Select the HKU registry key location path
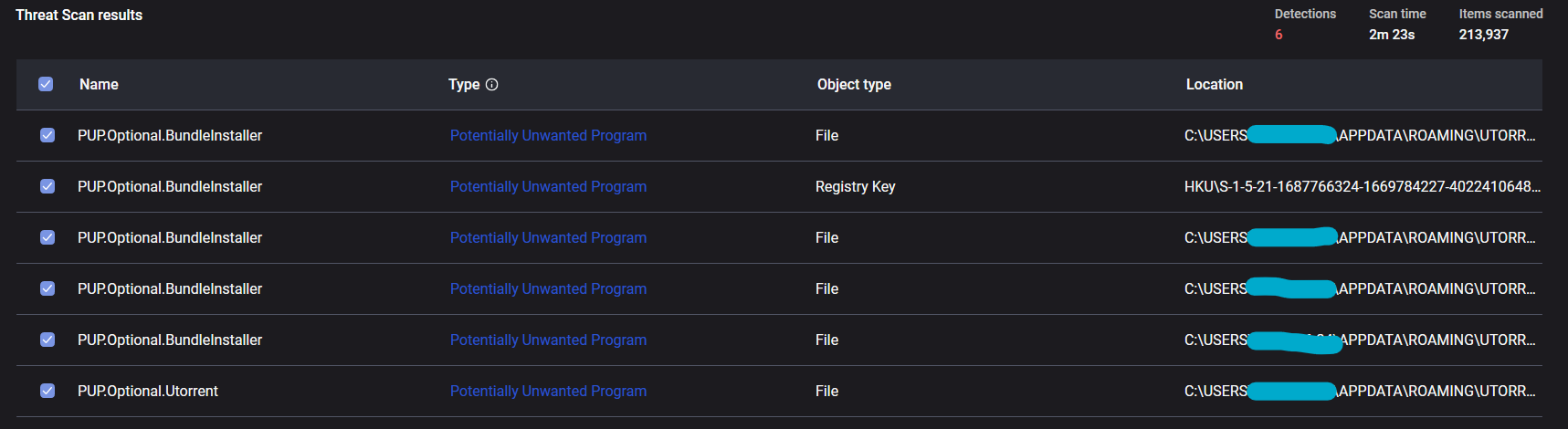 tap(1361, 186)
